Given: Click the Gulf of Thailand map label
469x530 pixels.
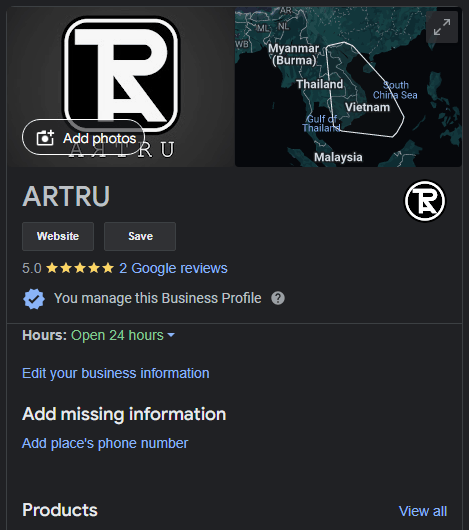Looking at the screenshot, I should pos(321,123).
